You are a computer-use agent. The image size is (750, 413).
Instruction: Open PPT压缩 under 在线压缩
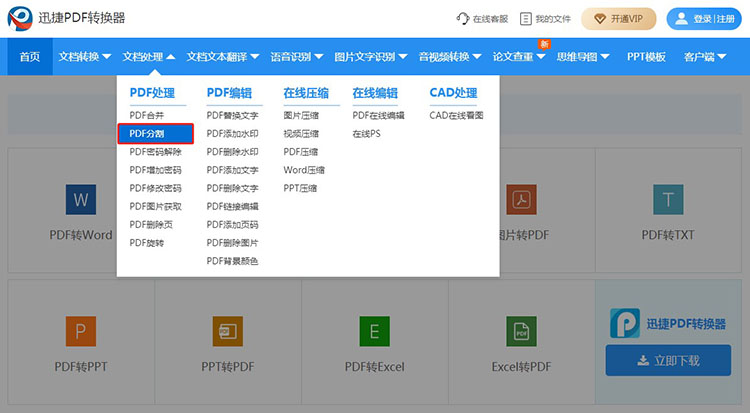coord(300,188)
